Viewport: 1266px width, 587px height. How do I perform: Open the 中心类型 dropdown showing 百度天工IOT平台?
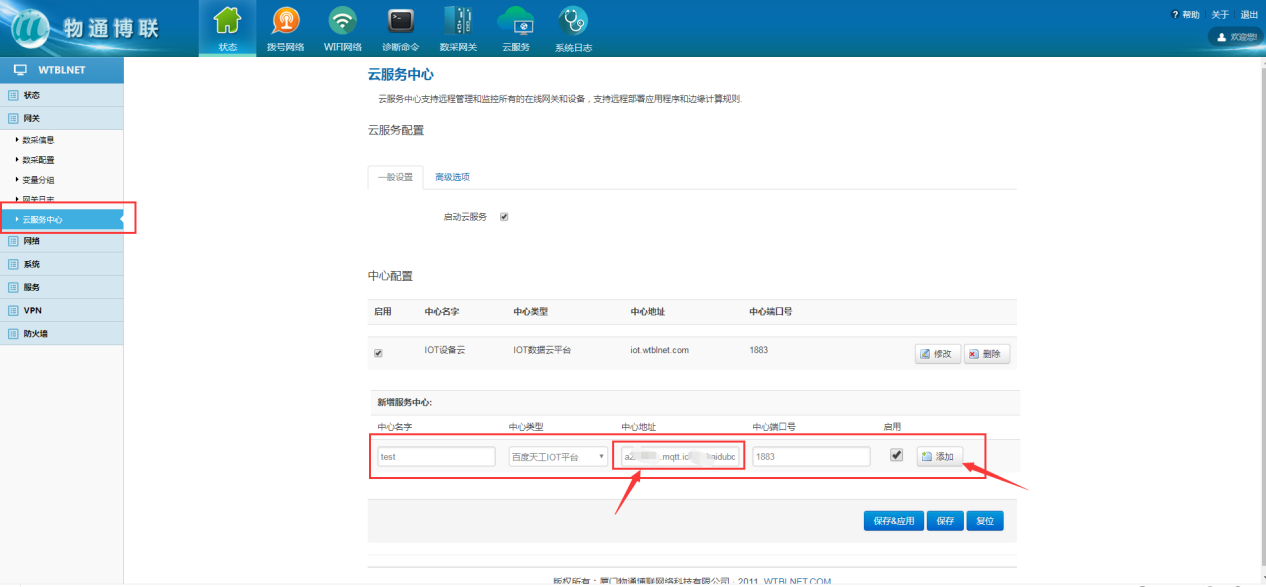click(558, 457)
